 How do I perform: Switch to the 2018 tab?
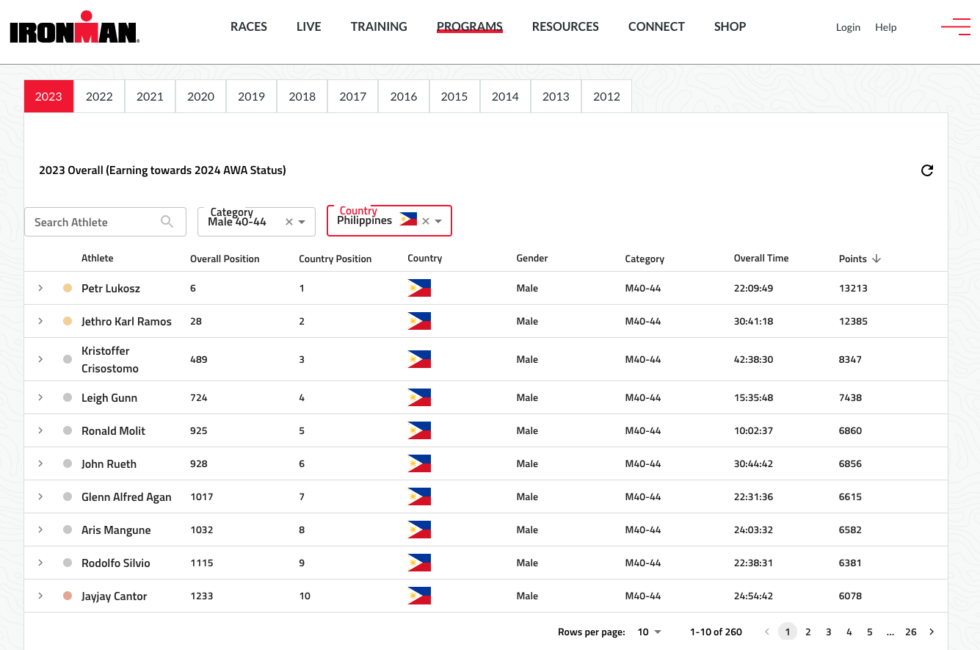click(x=302, y=96)
